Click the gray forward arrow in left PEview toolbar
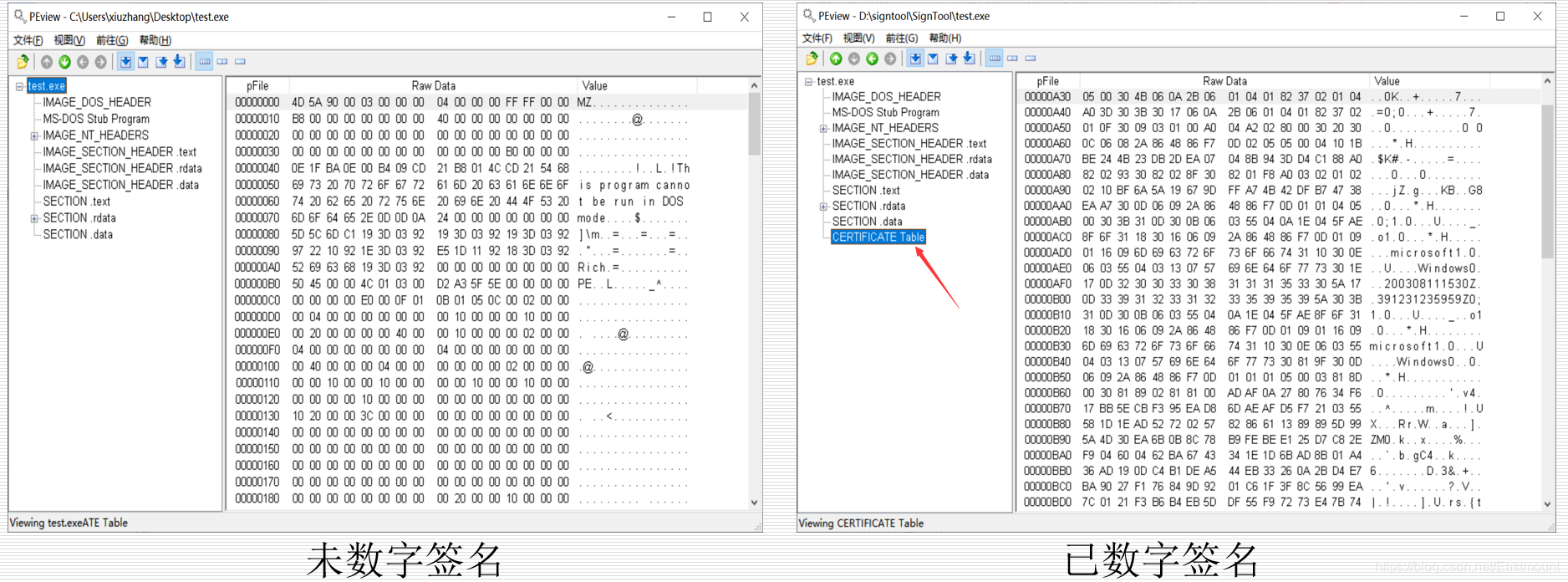Image resolution: width=1568 pixels, height=582 pixels. (x=100, y=62)
